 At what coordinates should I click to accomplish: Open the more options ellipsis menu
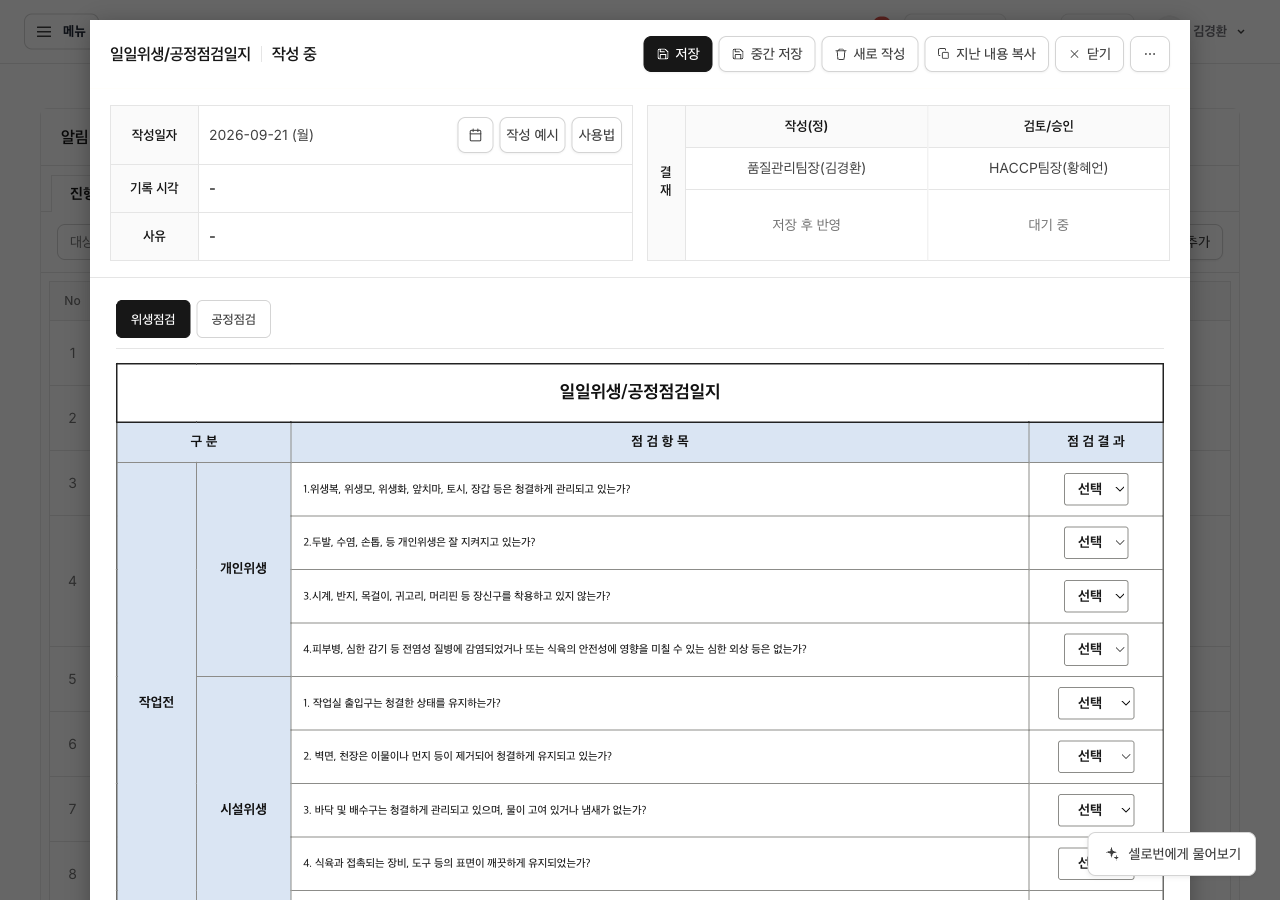pos(1150,54)
